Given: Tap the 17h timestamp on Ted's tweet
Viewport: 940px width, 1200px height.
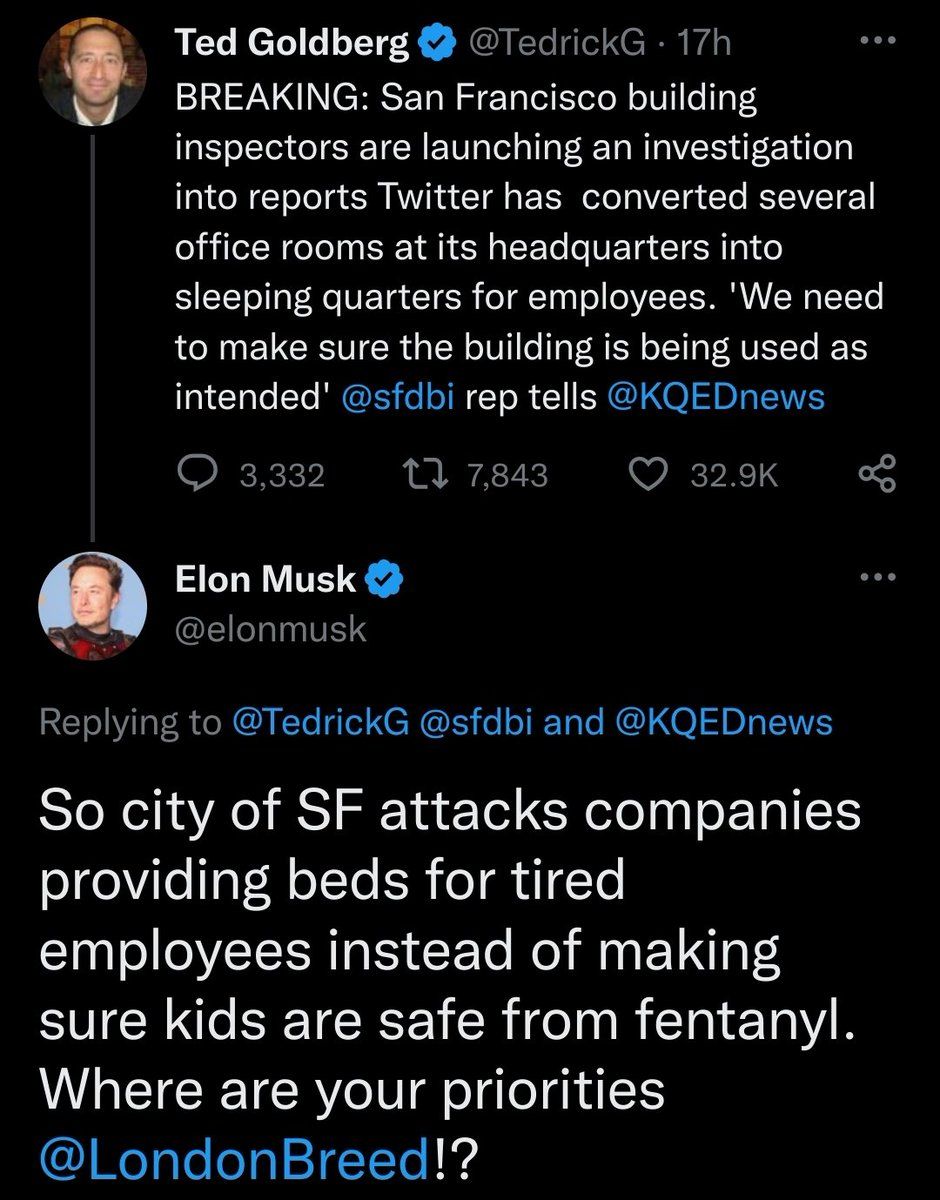Looking at the screenshot, I should click(704, 45).
